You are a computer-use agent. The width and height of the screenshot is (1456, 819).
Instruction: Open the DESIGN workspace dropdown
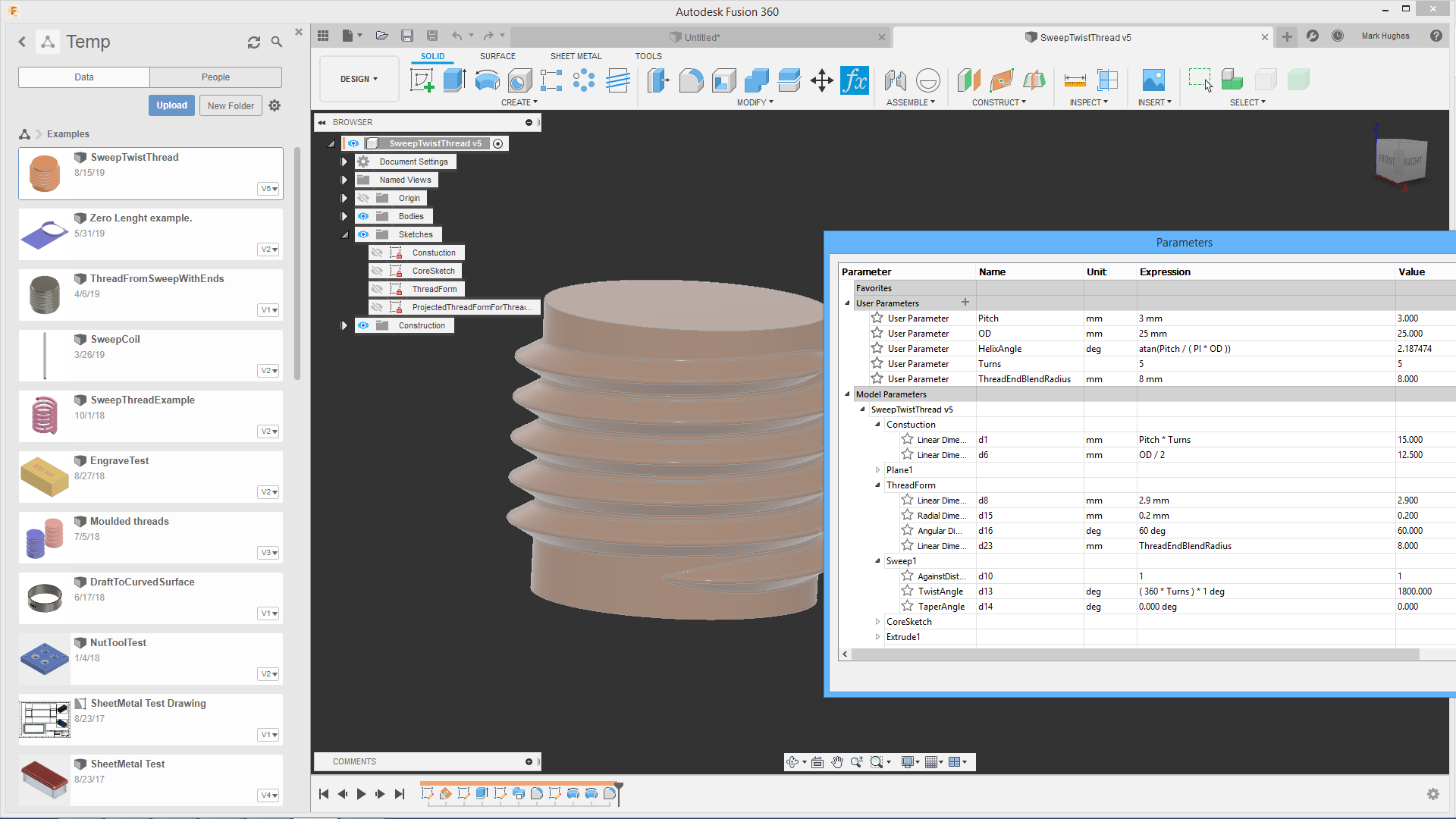(359, 79)
